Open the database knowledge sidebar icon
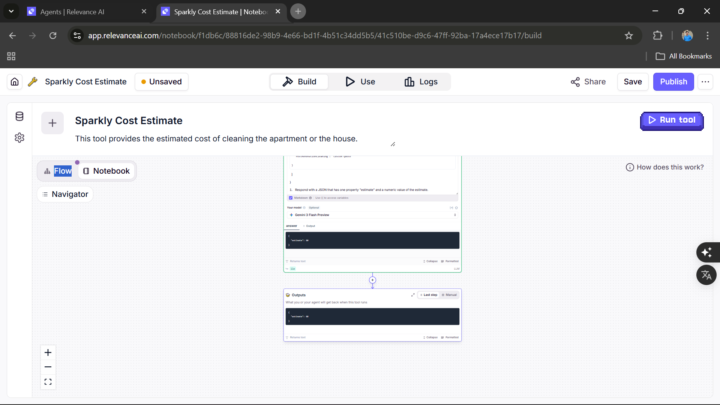The image size is (720, 405). [x=19, y=116]
